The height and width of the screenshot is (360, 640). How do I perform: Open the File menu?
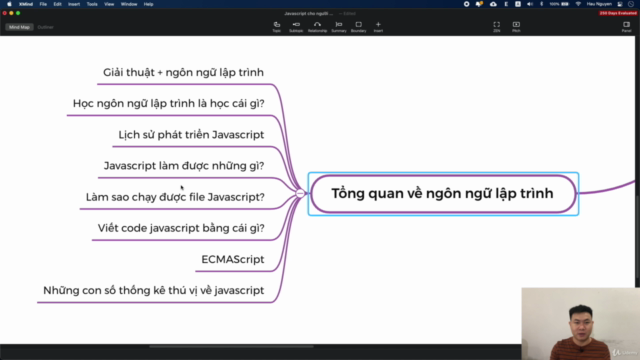[43, 4]
